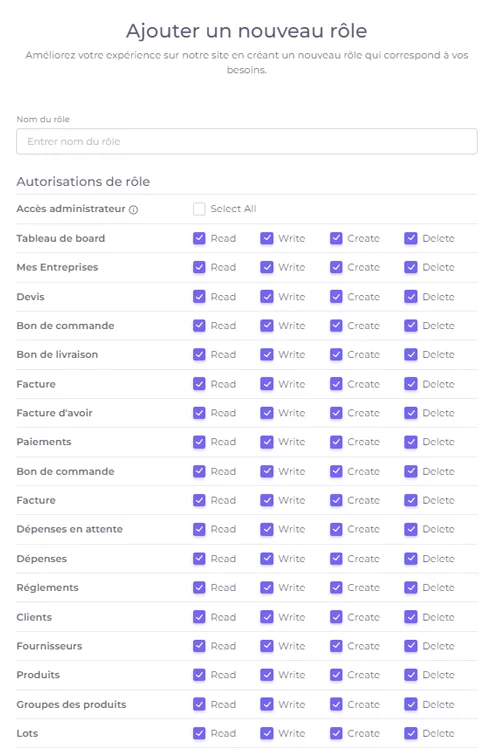Click the role name input field

[x=247, y=141]
